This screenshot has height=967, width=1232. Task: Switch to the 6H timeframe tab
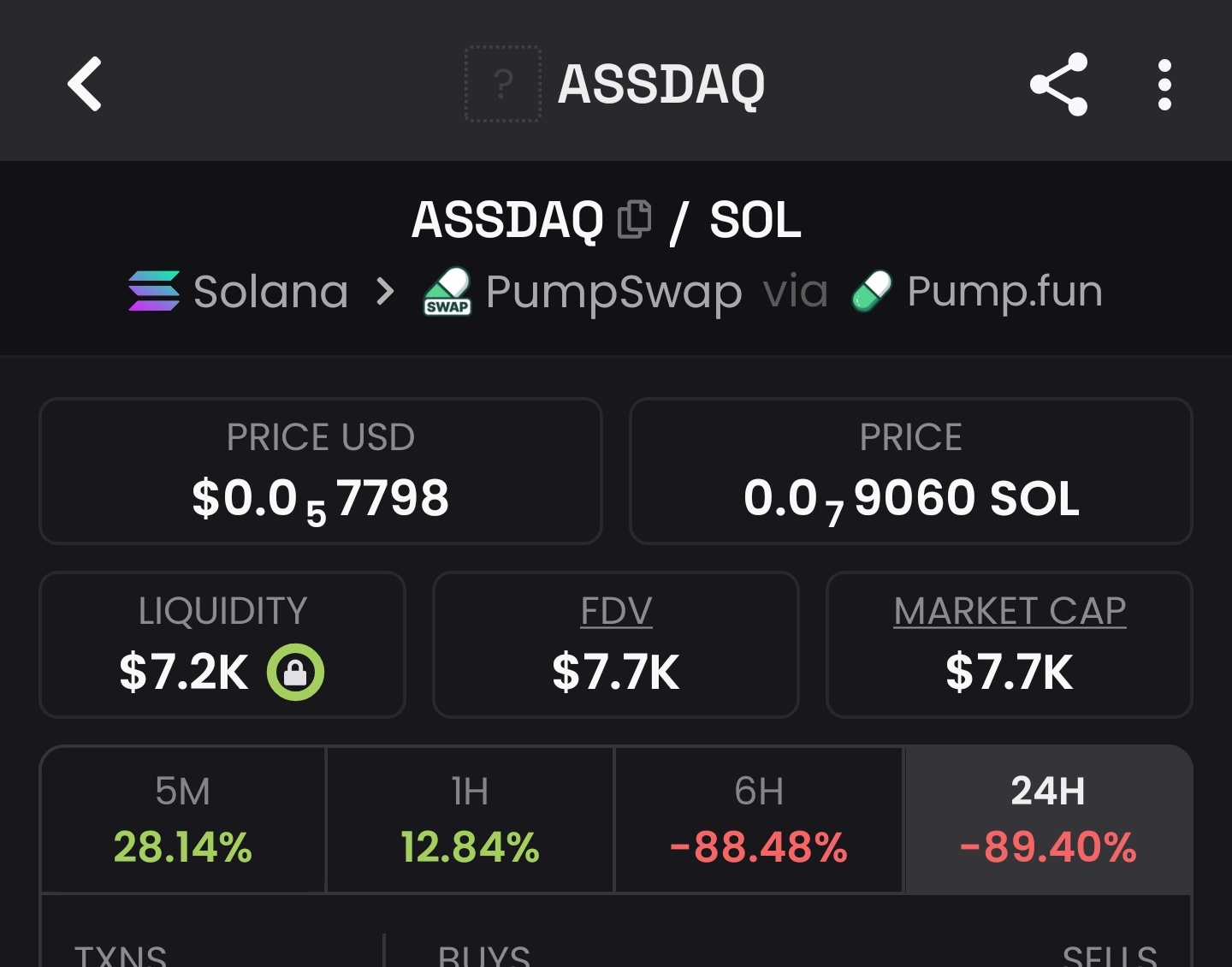coord(759,820)
